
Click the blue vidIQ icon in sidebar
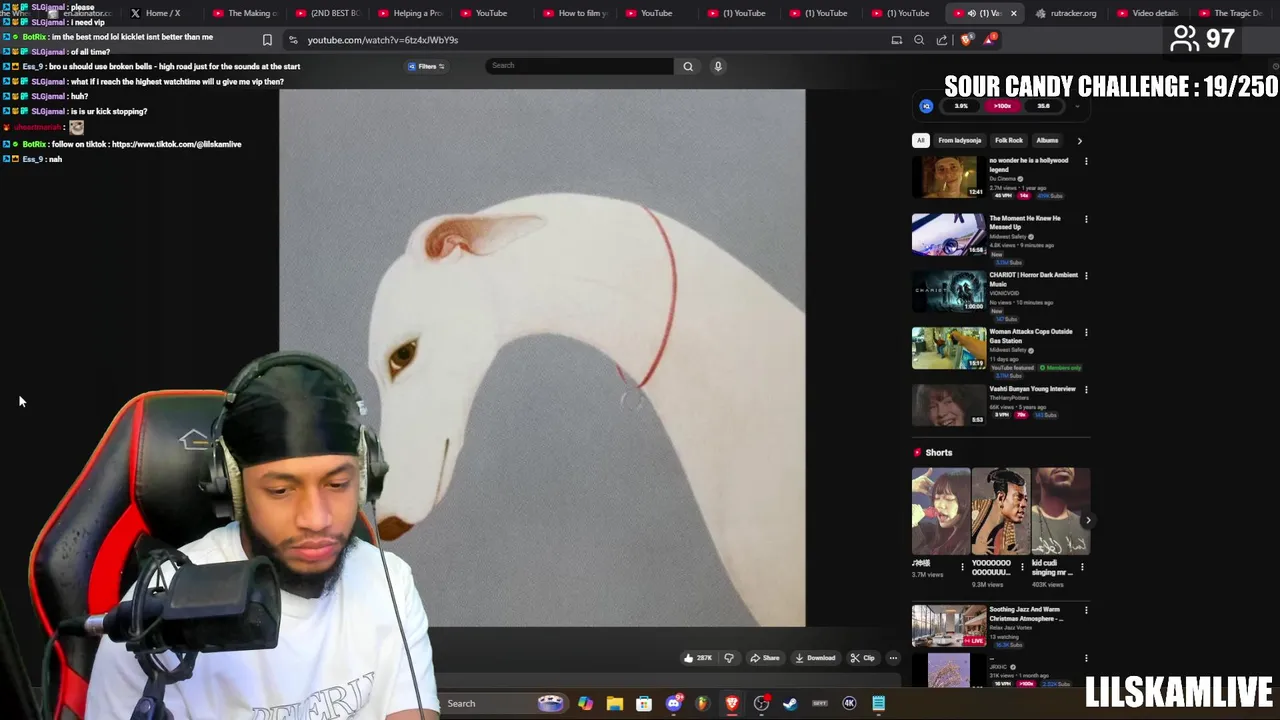[926, 106]
